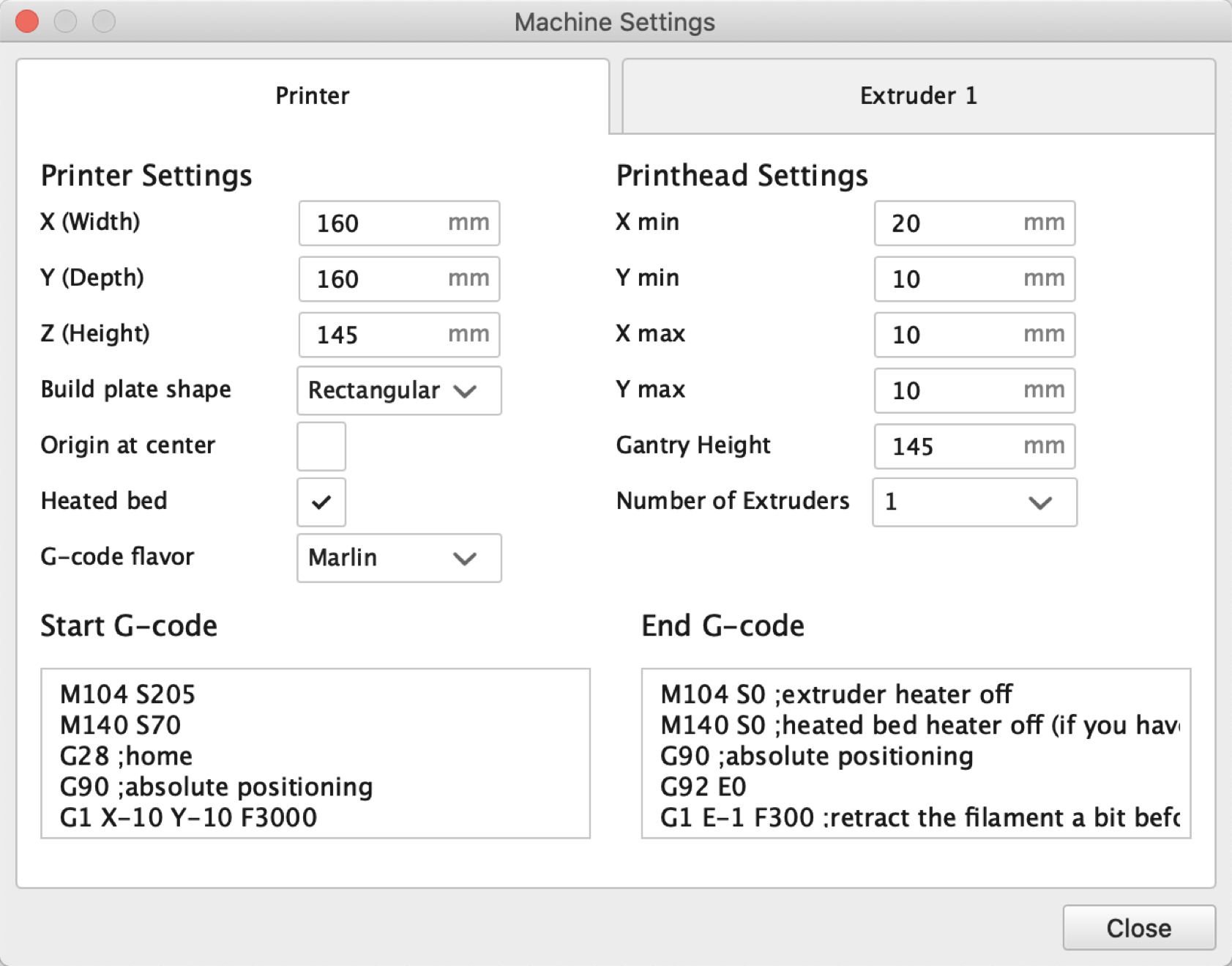Click the Gantry Height input field

[974, 446]
